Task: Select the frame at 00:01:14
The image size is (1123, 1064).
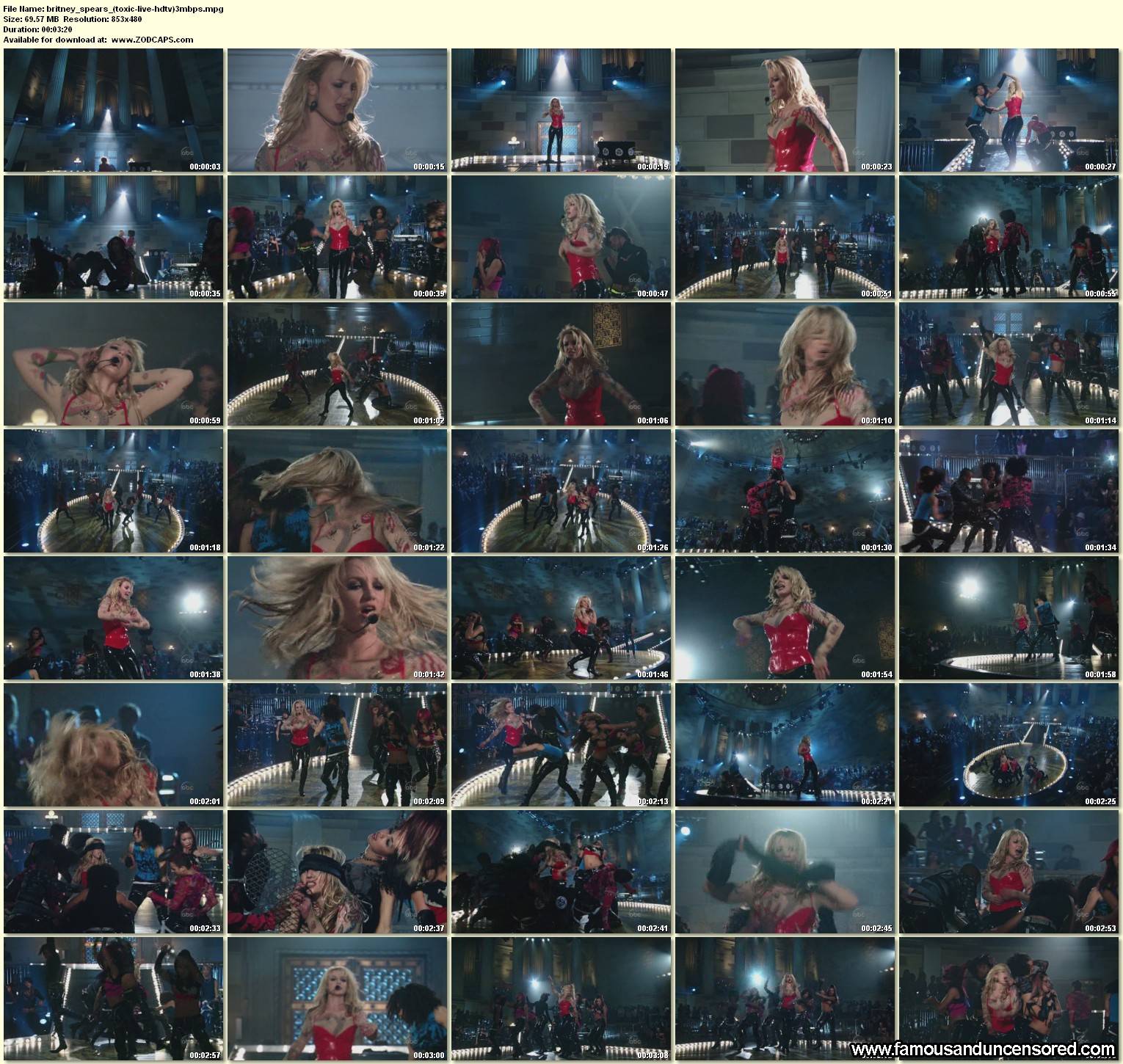Action: pos(1008,364)
